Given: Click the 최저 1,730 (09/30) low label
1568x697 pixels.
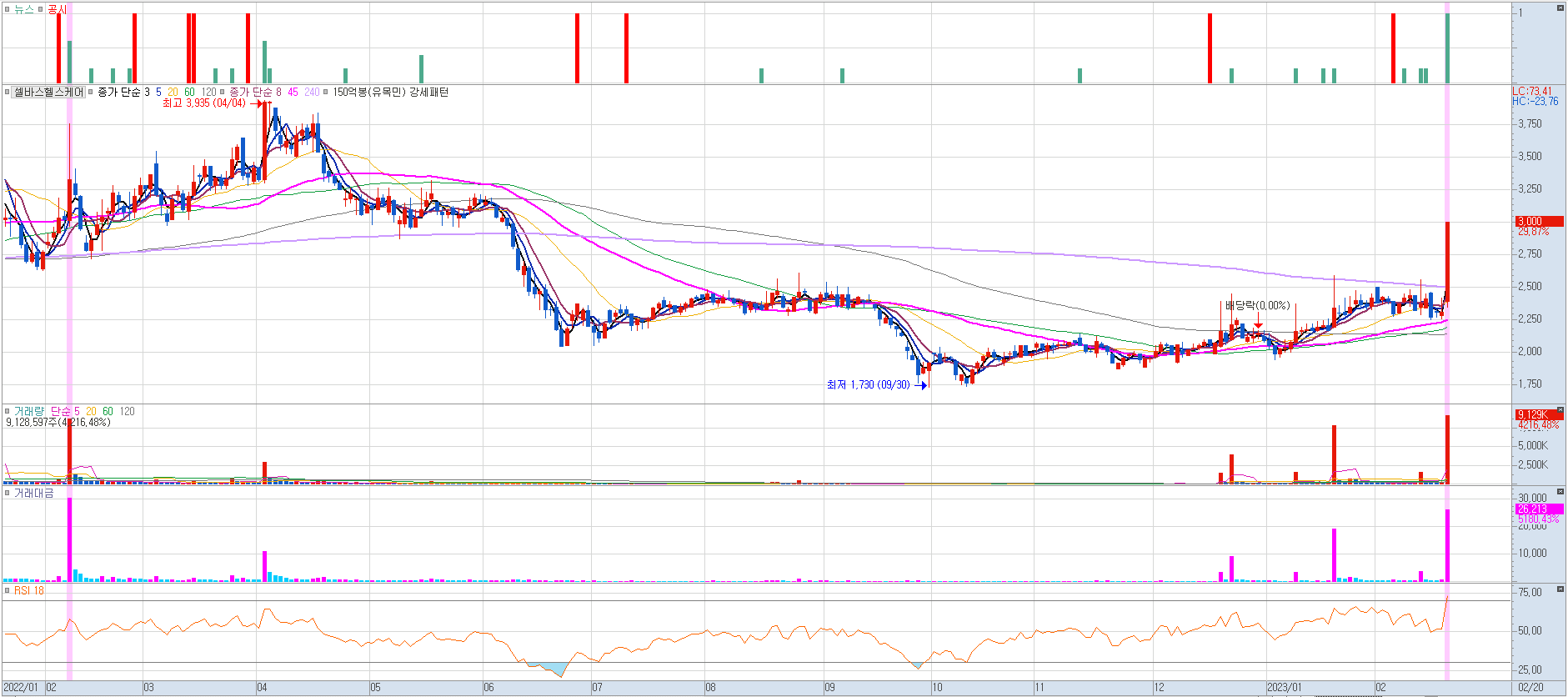Looking at the screenshot, I should point(868,384).
